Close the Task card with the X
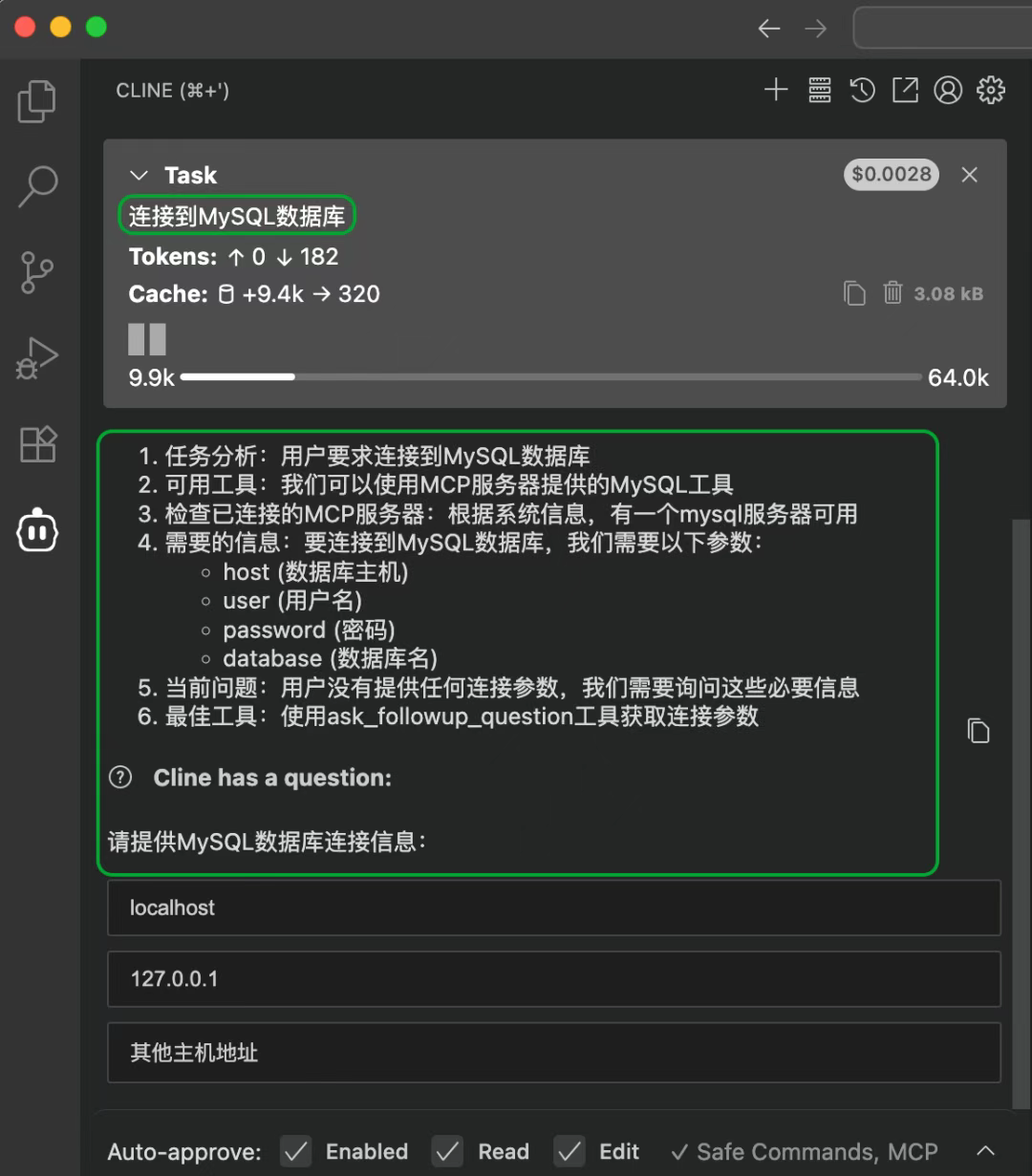The image size is (1032, 1176). pos(969,174)
